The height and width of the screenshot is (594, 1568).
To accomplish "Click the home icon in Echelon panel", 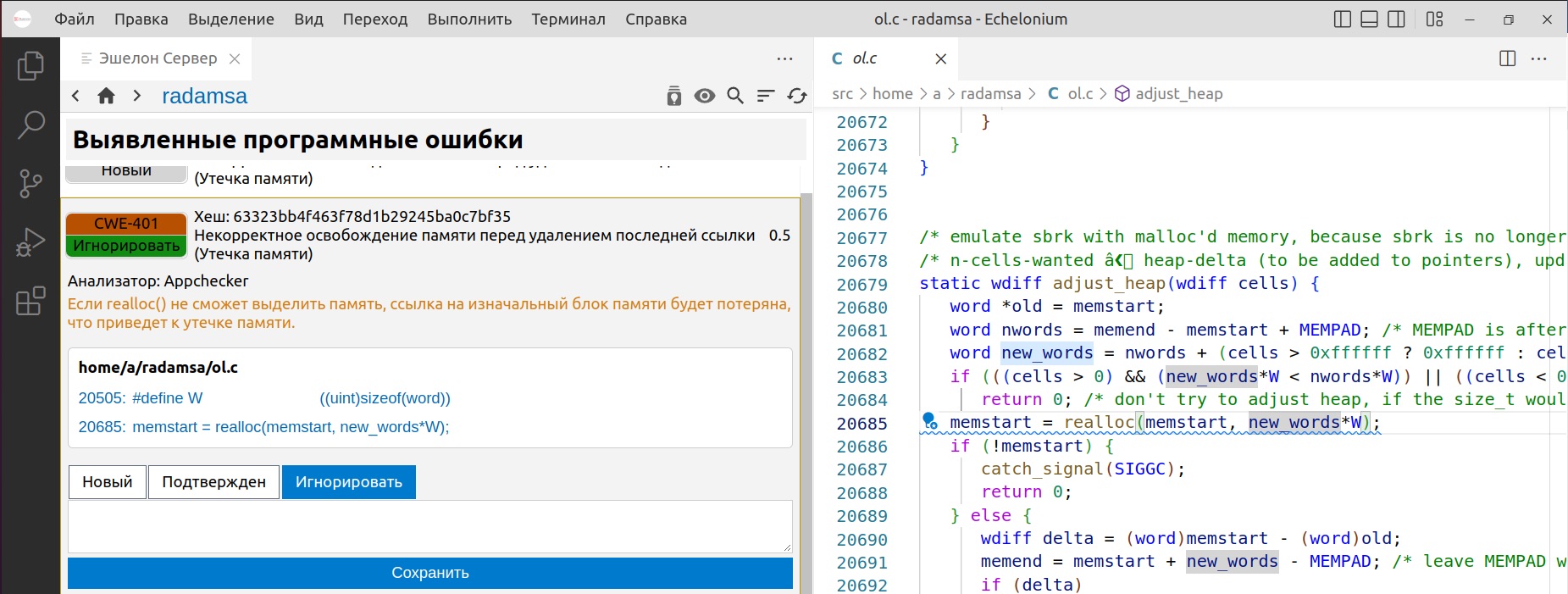I will point(106,96).
